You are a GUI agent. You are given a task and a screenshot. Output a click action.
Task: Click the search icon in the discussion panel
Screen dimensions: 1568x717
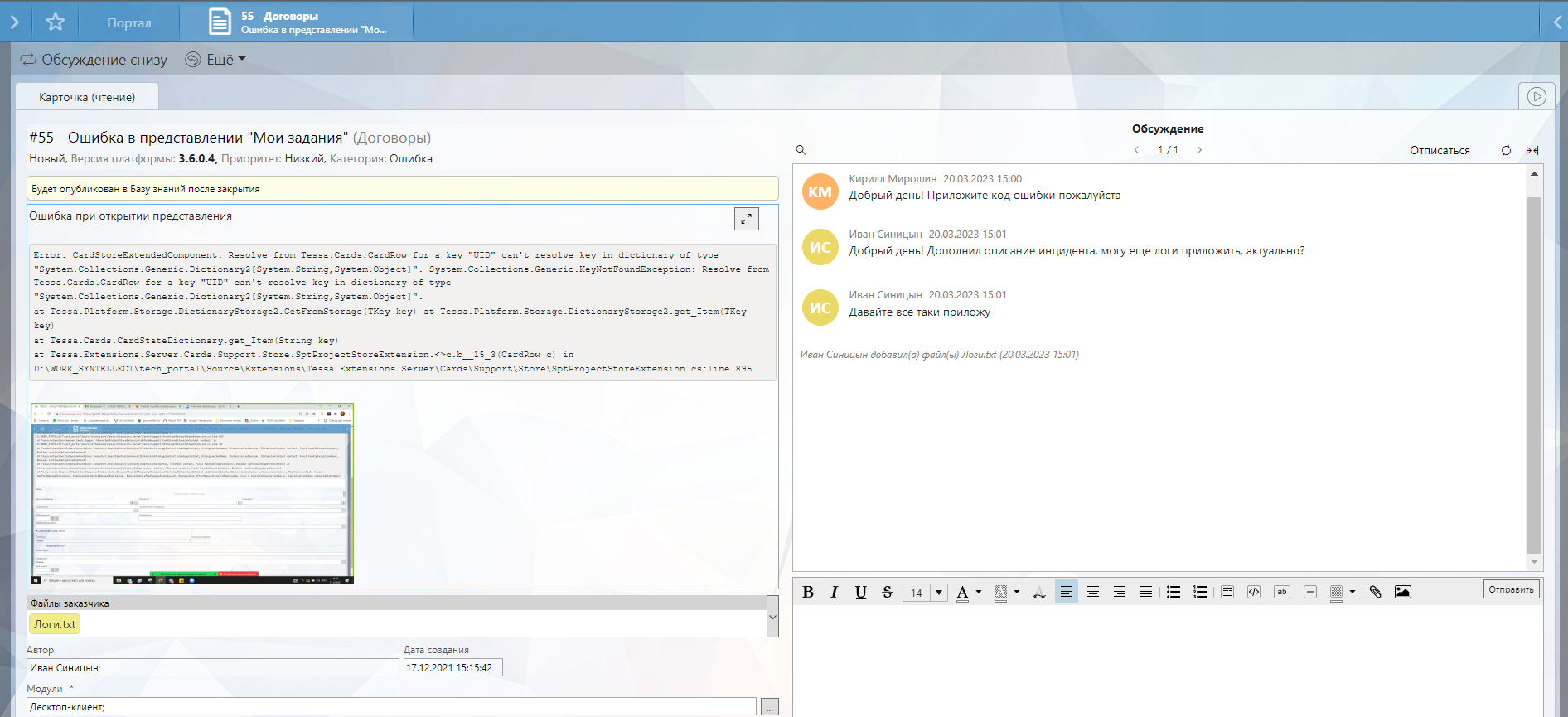click(x=801, y=150)
